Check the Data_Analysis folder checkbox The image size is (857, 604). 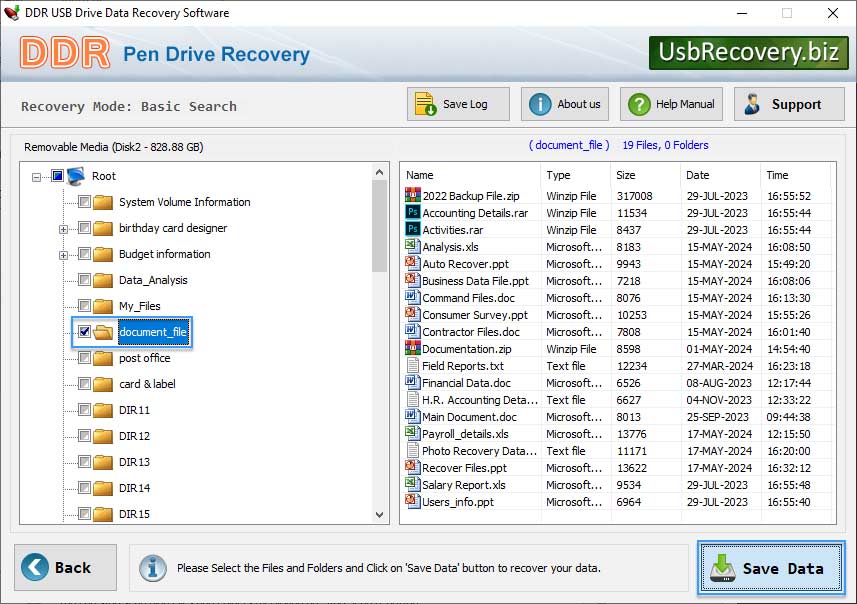(84, 280)
